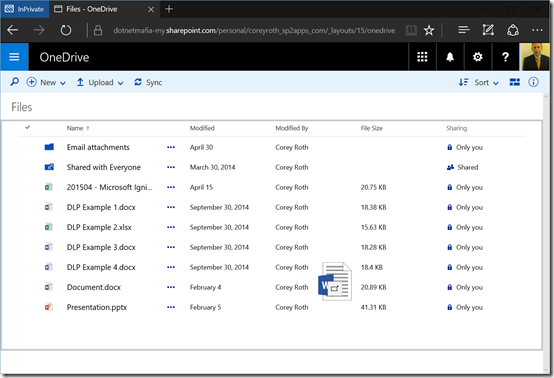Open ellipsis menu for Presentation.pptx

coord(171,307)
